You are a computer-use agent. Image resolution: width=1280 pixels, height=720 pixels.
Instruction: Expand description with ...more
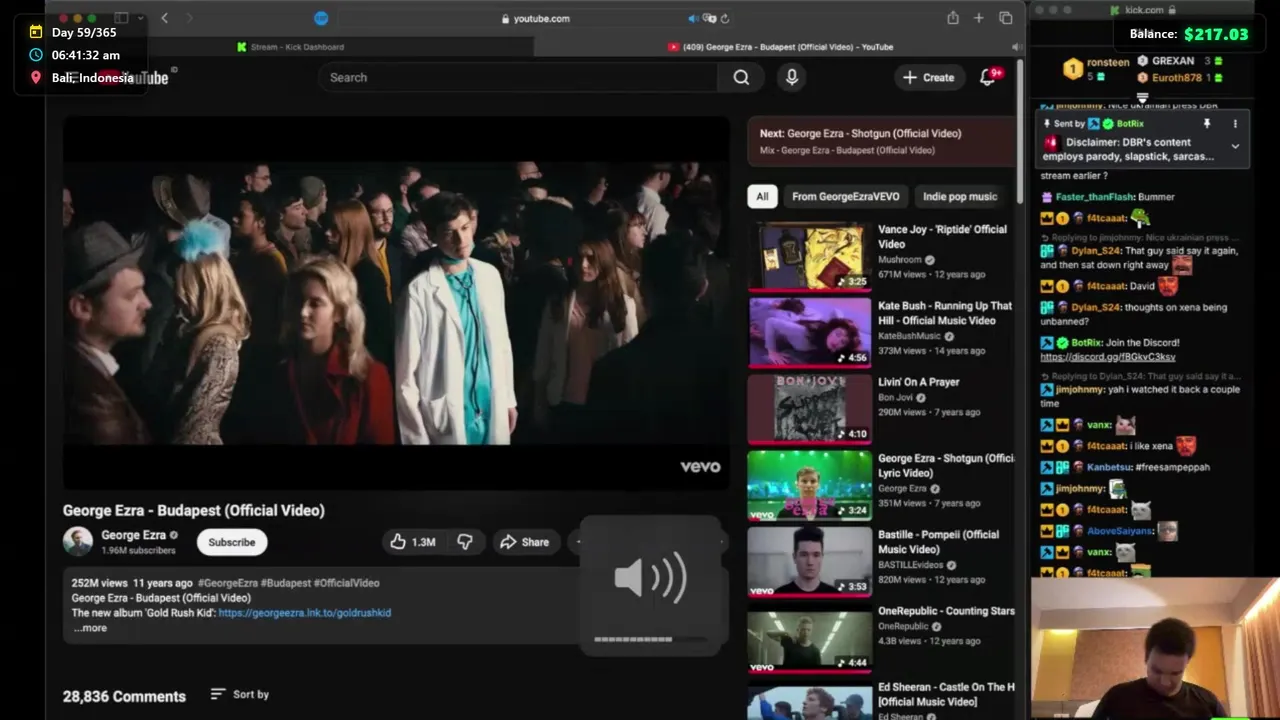tap(90, 628)
